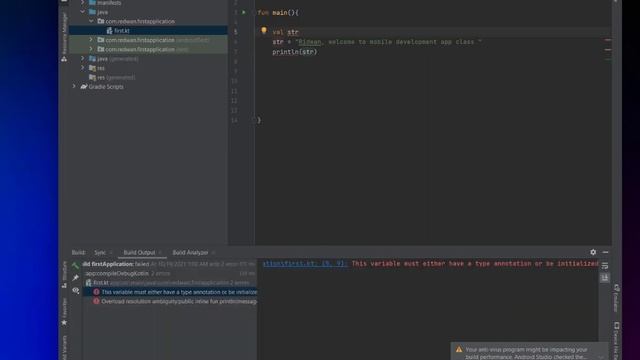The image size is (640, 360).
Task: Run main function from gutter icon
Action: [244, 12]
